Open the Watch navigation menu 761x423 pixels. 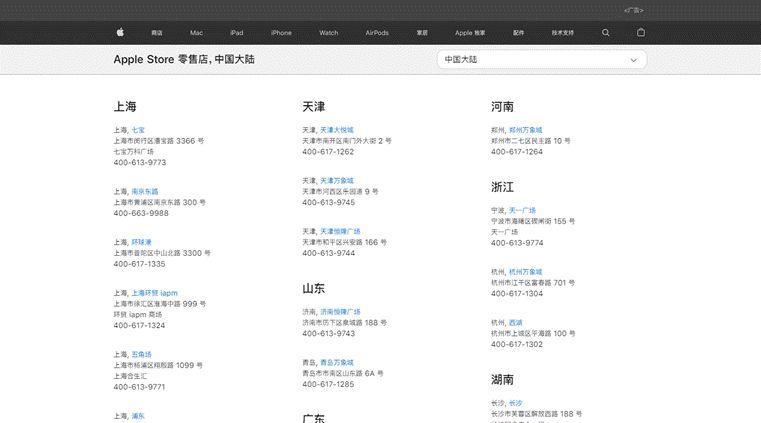pyautogui.click(x=329, y=33)
